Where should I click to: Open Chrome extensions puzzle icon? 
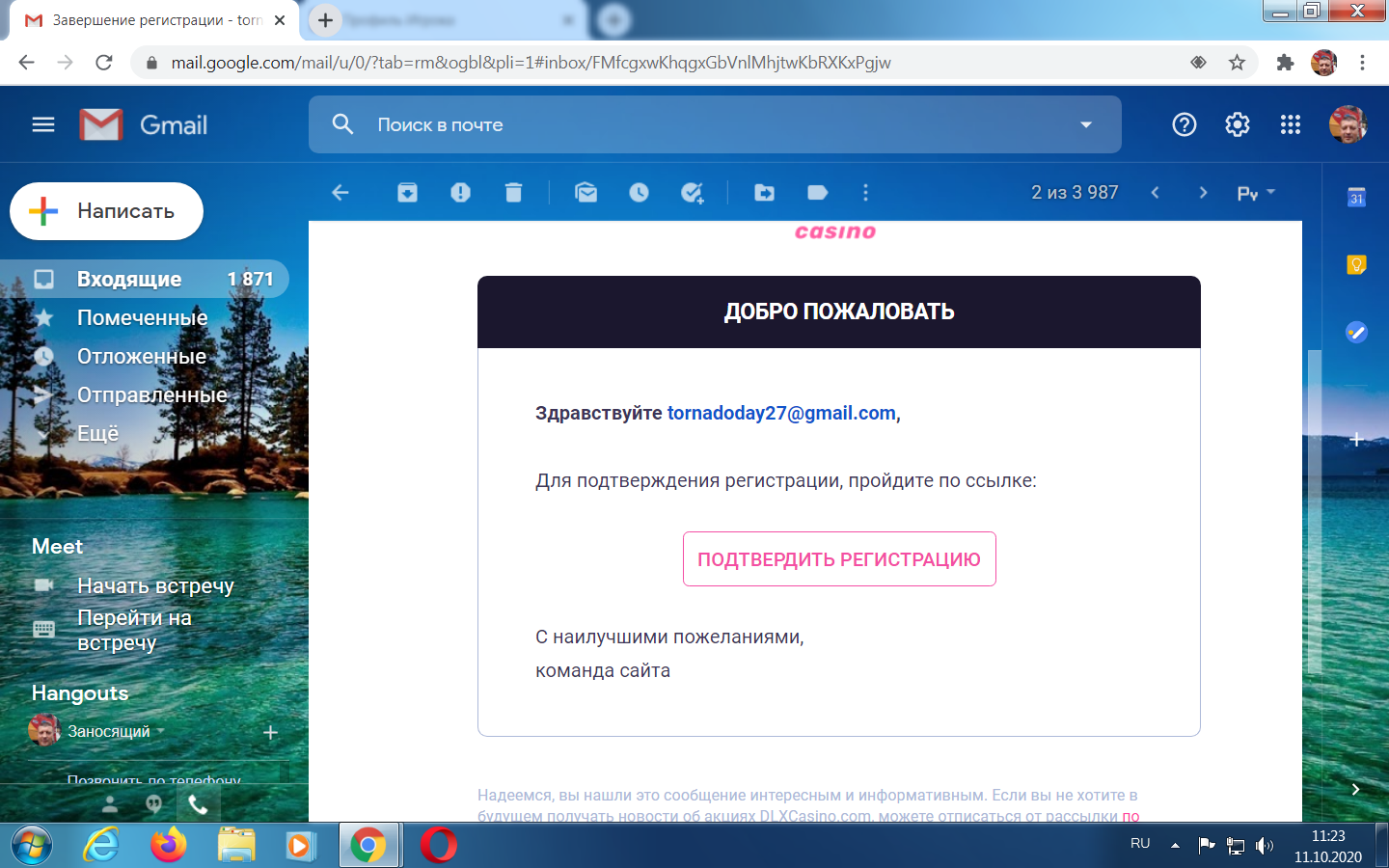click(1285, 63)
